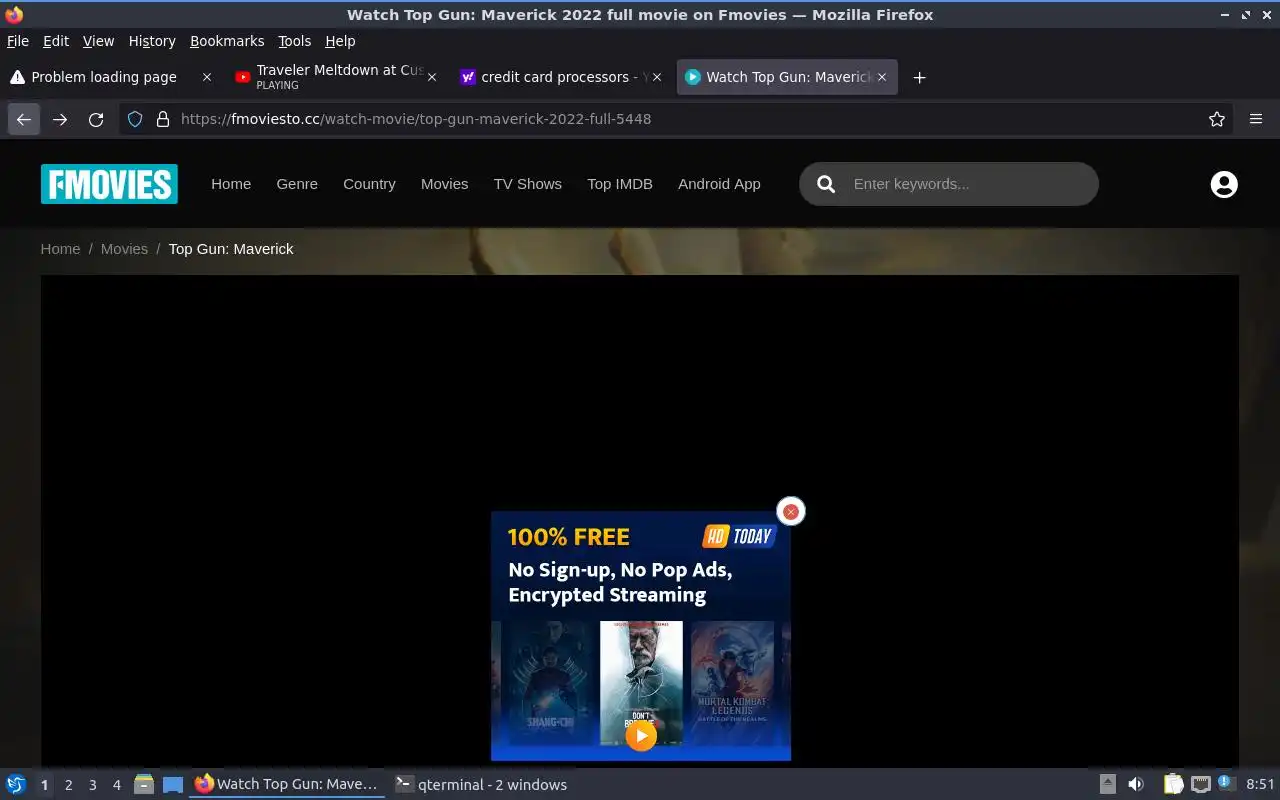
Task: Click the Movies breadcrumb link
Action: tap(124, 249)
